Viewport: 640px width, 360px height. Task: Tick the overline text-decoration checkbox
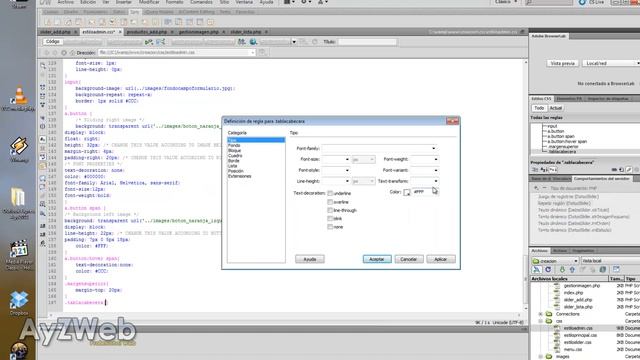330,202
